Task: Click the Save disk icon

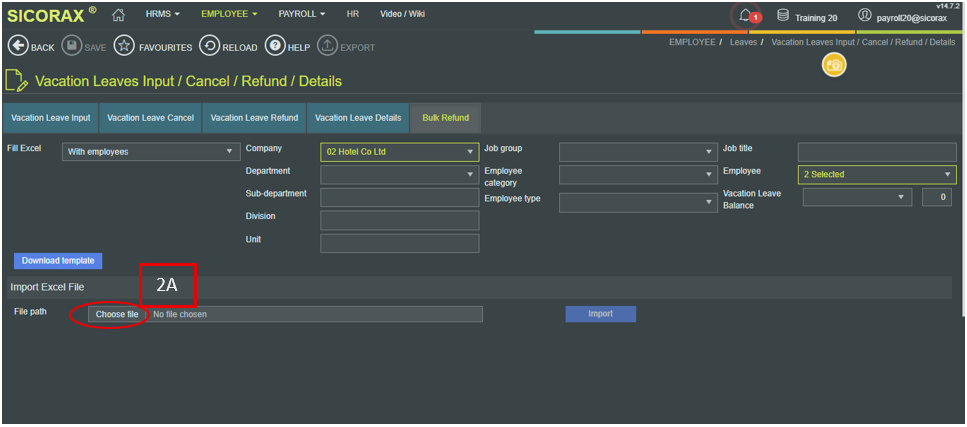Action: [72, 46]
